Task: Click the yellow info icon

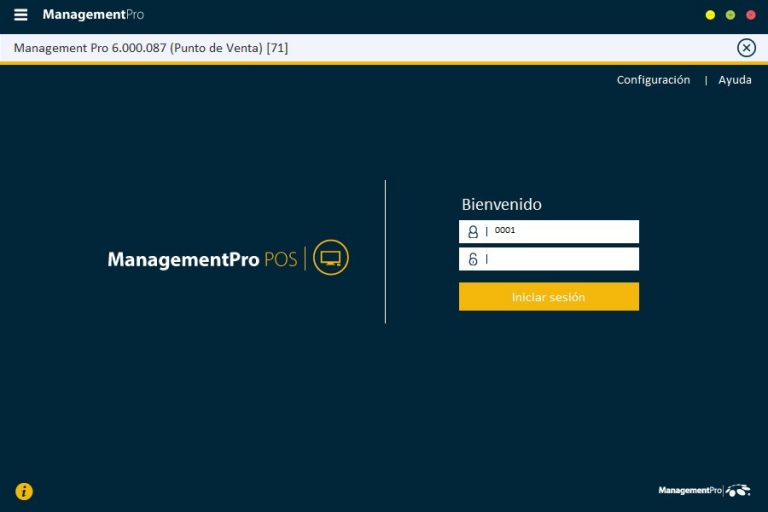Action: (24, 491)
